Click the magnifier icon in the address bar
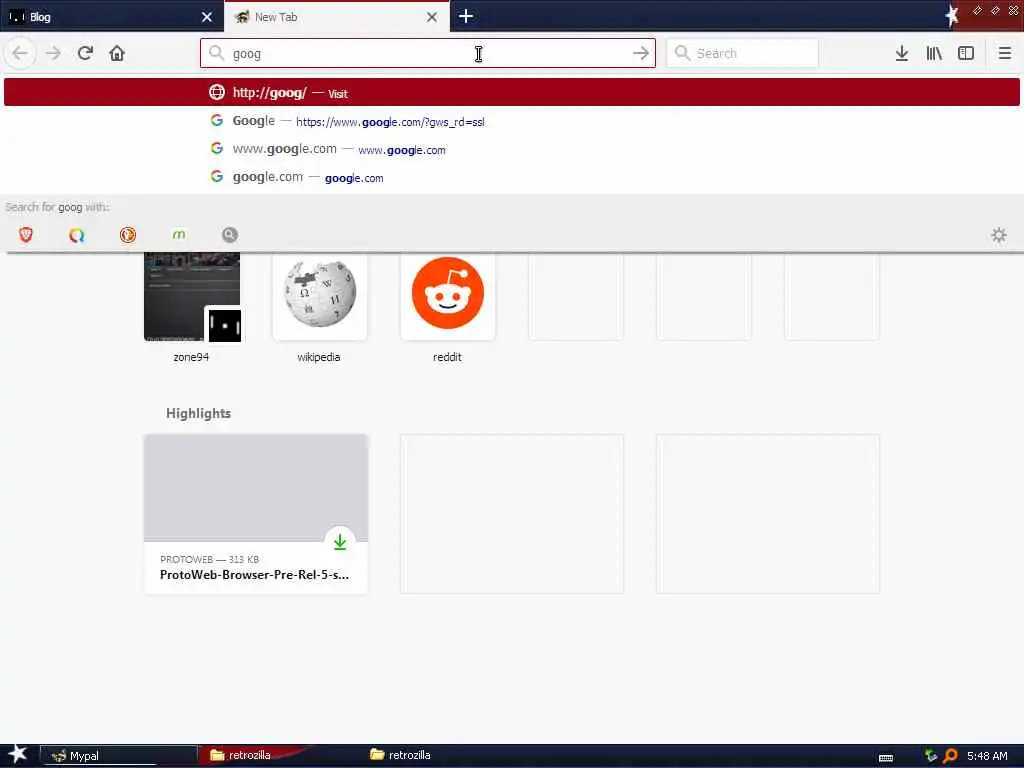Viewport: 1024px width, 768px height. 216,53
